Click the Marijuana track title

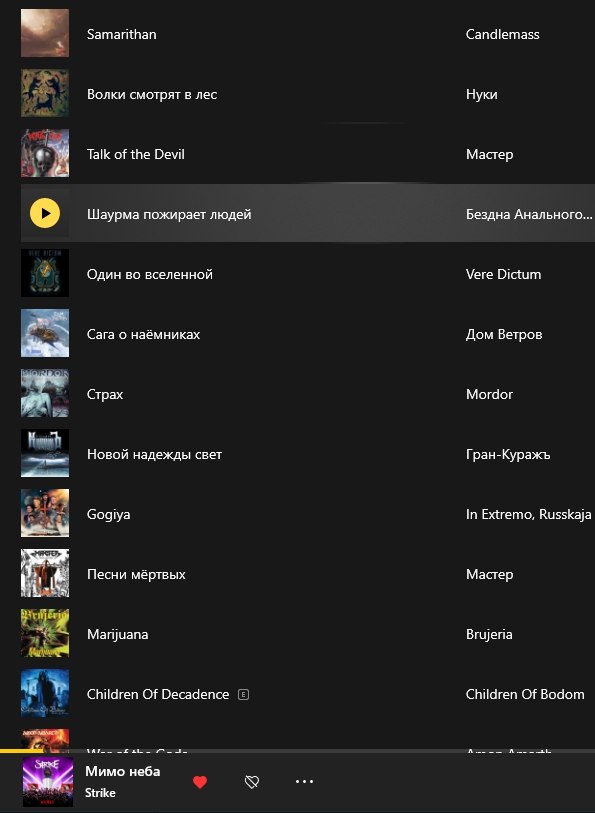118,635
